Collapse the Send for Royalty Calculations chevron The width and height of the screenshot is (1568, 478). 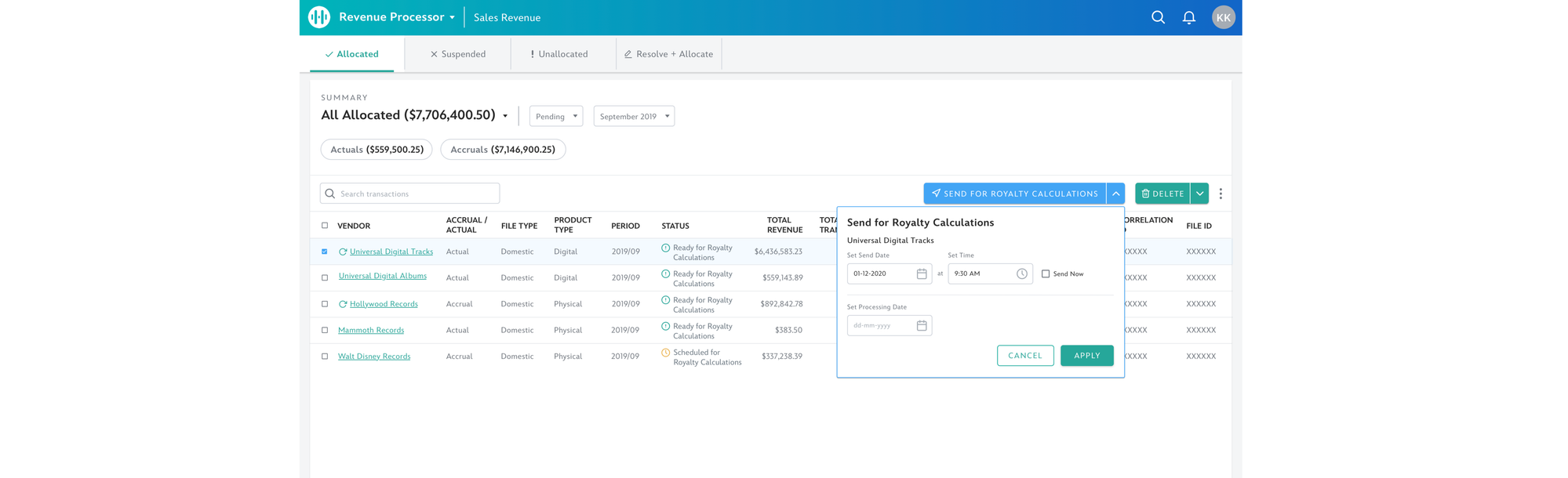1116,194
